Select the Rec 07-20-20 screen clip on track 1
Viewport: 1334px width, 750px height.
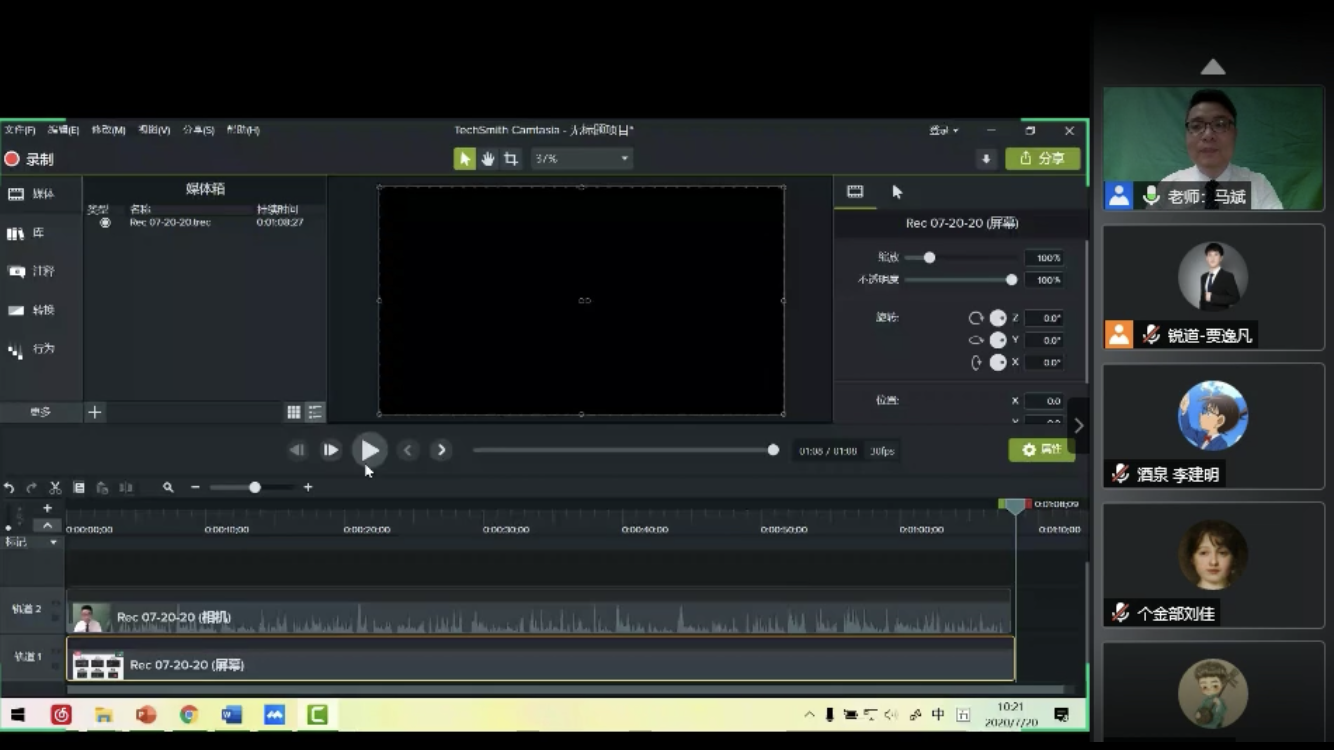tap(541, 659)
